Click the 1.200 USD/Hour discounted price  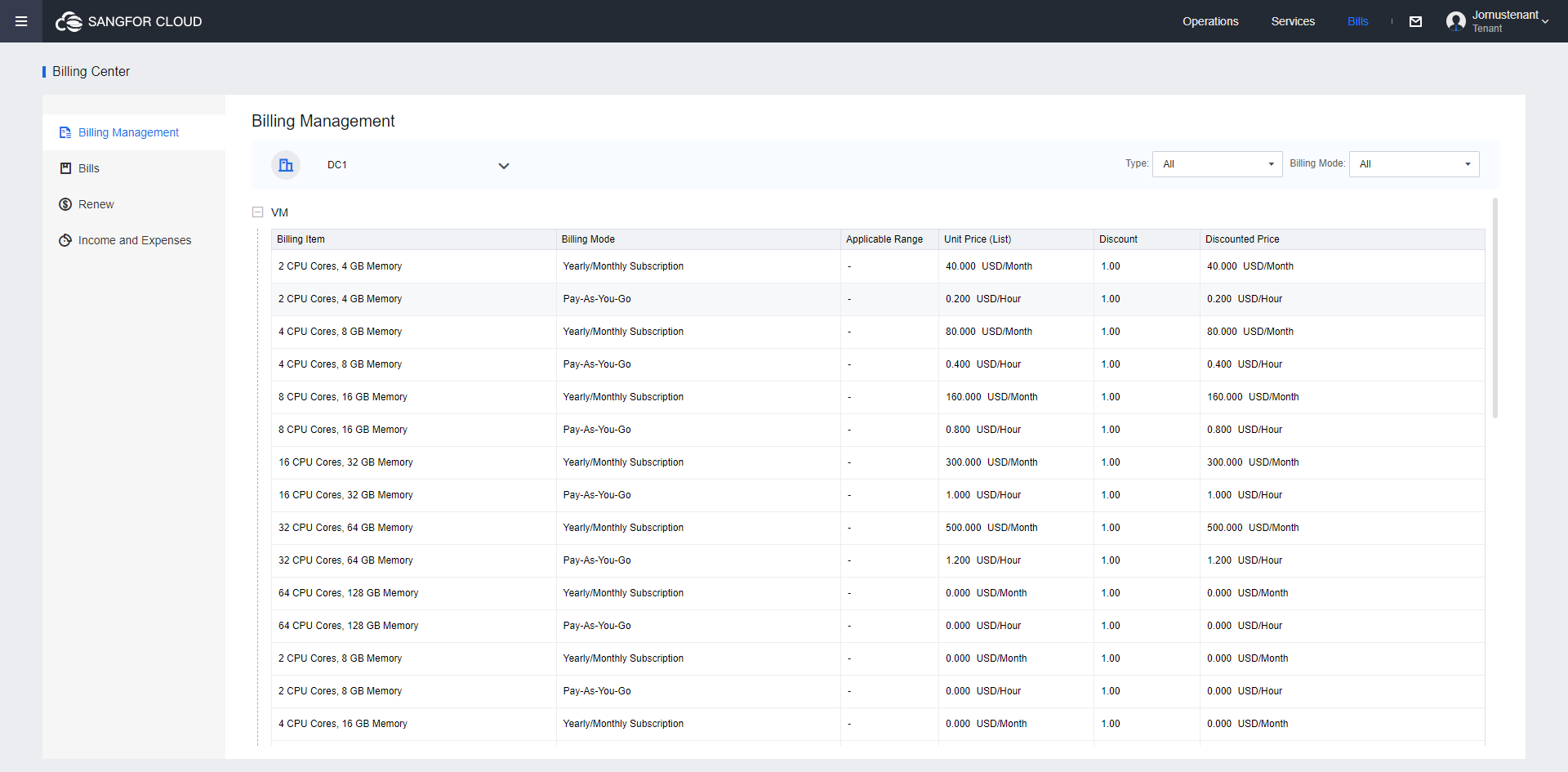[1245, 560]
